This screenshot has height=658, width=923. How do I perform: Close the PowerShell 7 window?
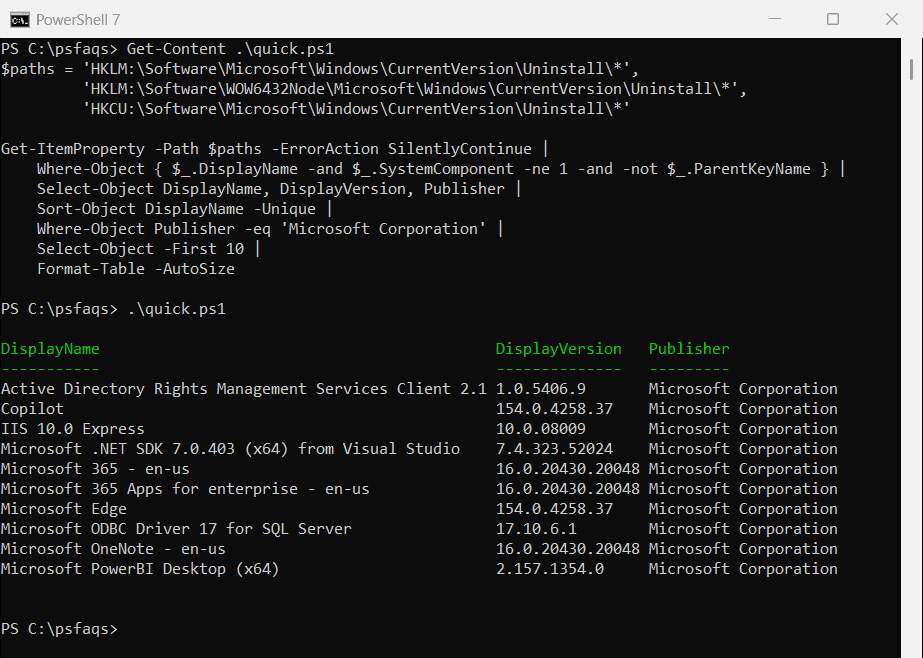point(892,19)
